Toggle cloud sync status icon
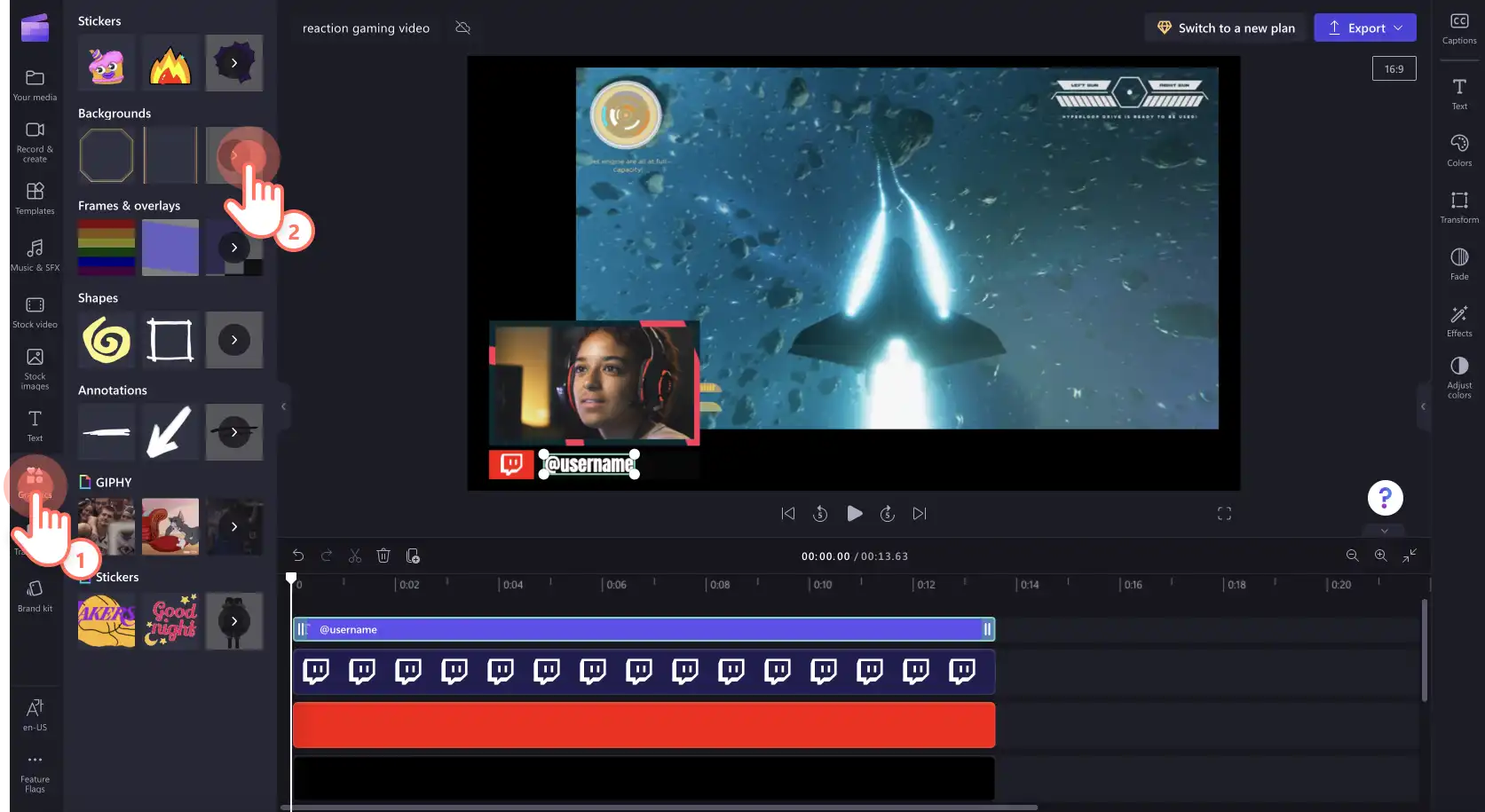Screen dimensions: 1485x812 tap(462, 28)
